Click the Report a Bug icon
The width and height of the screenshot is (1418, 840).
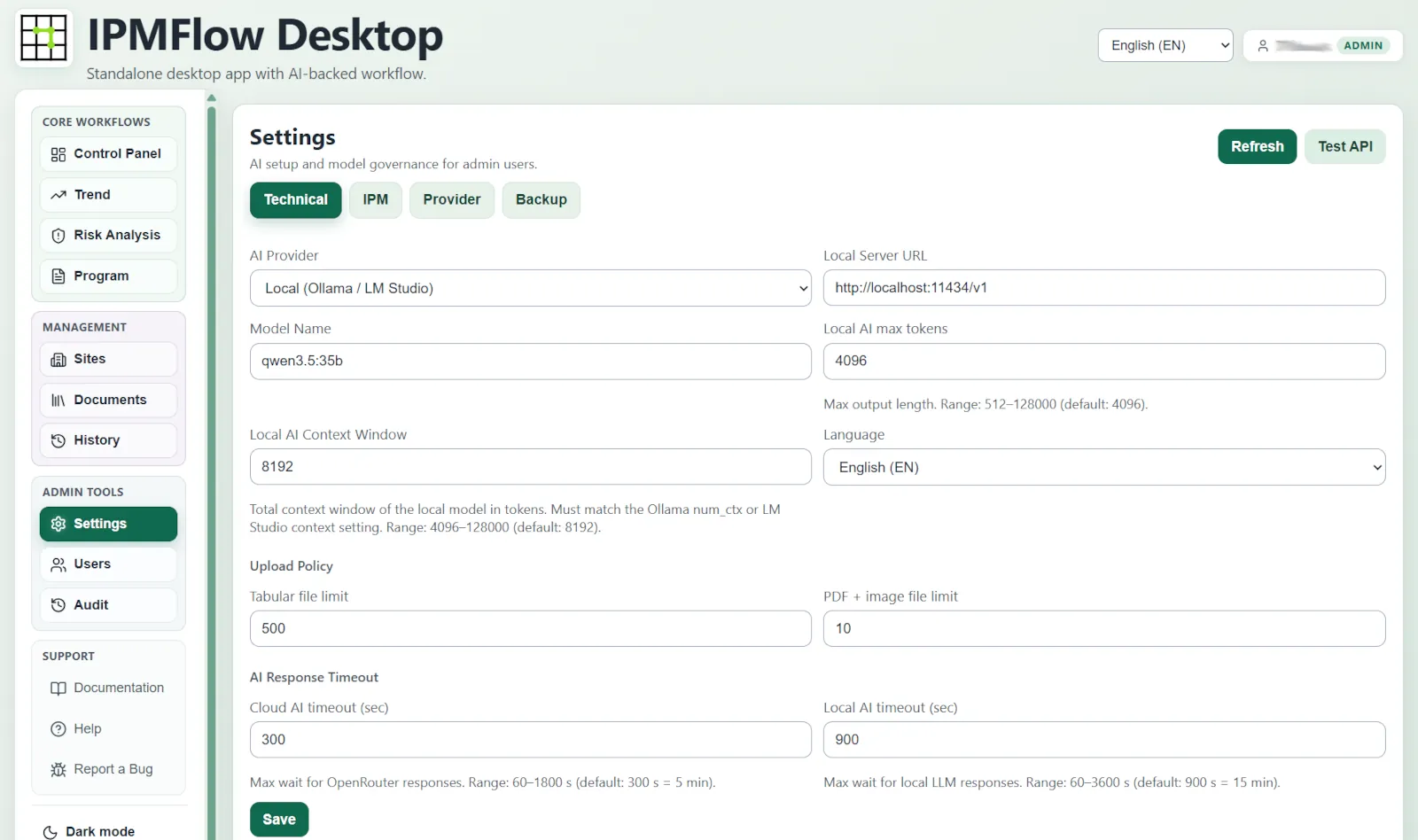[x=58, y=771]
